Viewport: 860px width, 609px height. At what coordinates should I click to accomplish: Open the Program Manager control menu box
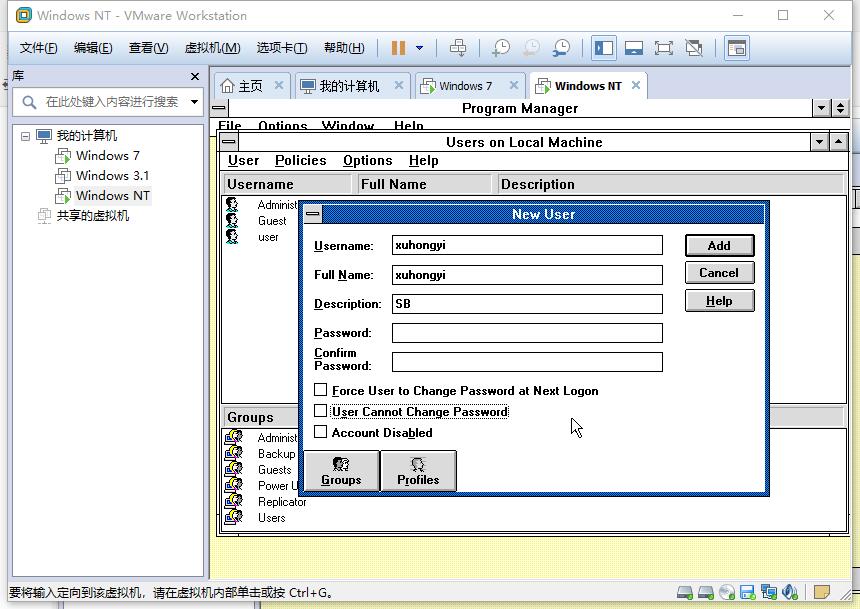pos(218,108)
